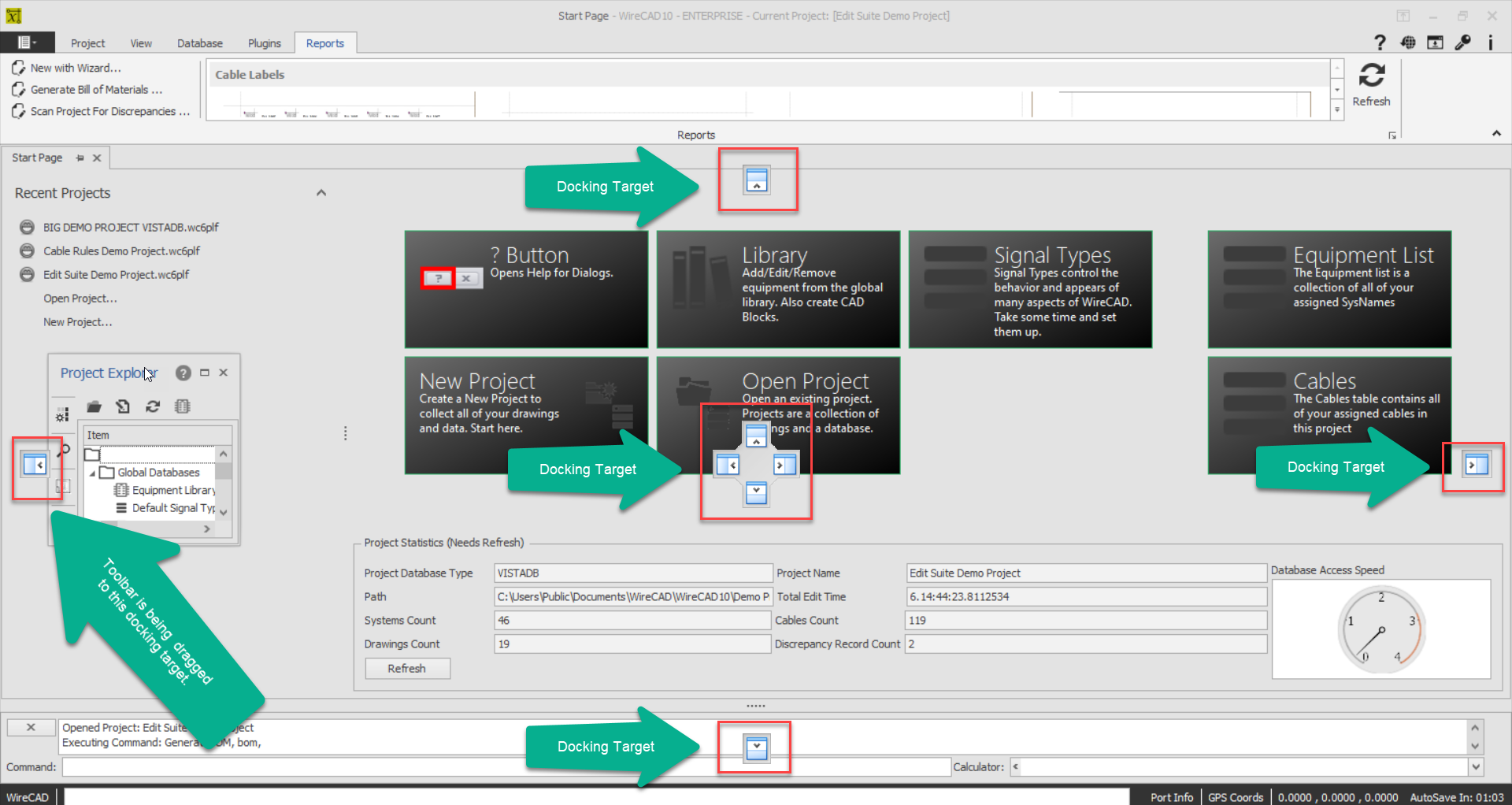The width and height of the screenshot is (1512, 805).
Task: Open Cable Rules Demo Project file
Action: pyautogui.click(x=121, y=250)
